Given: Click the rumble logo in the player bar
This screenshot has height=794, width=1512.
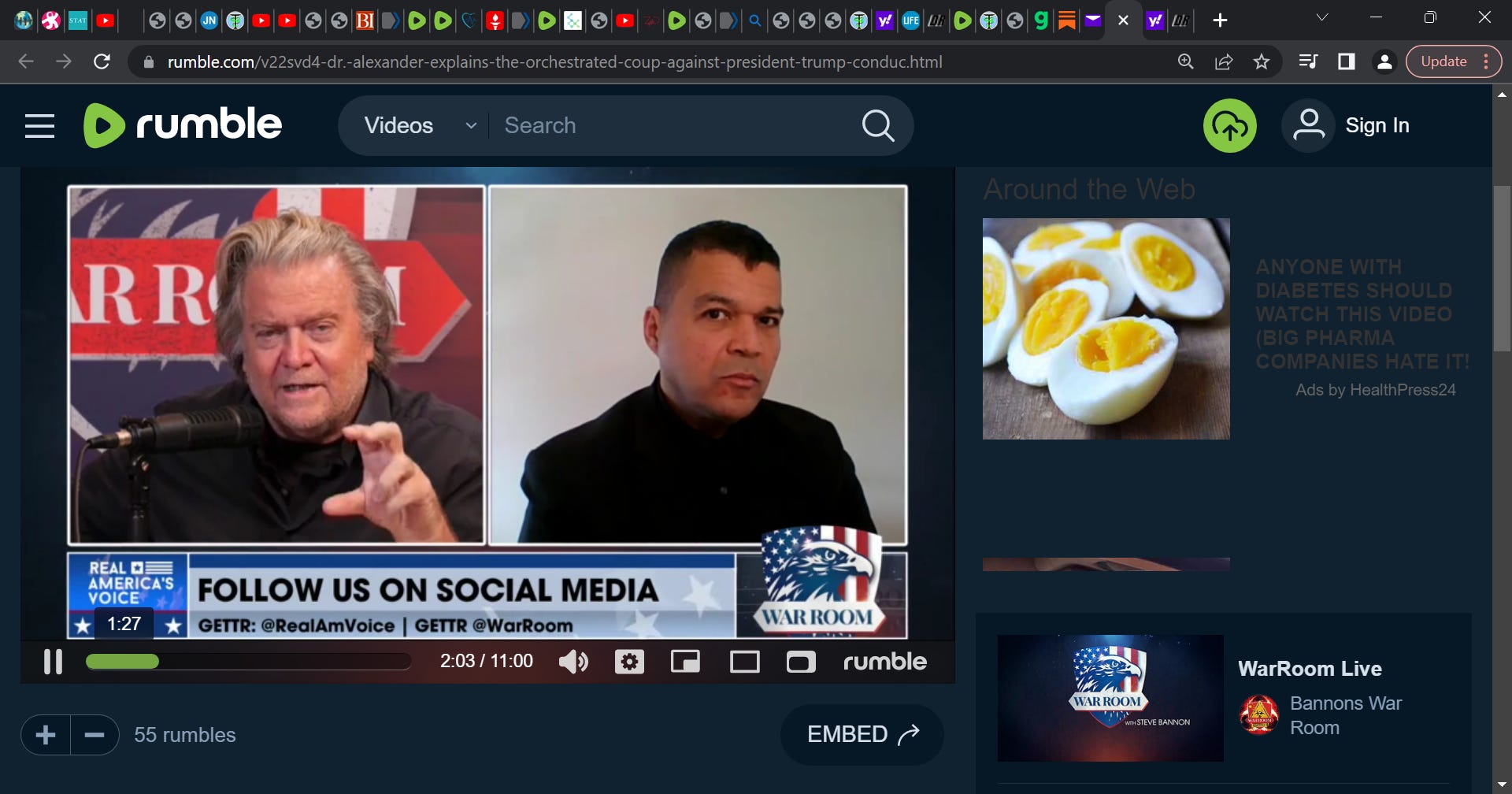Looking at the screenshot, I should (885, 662).
